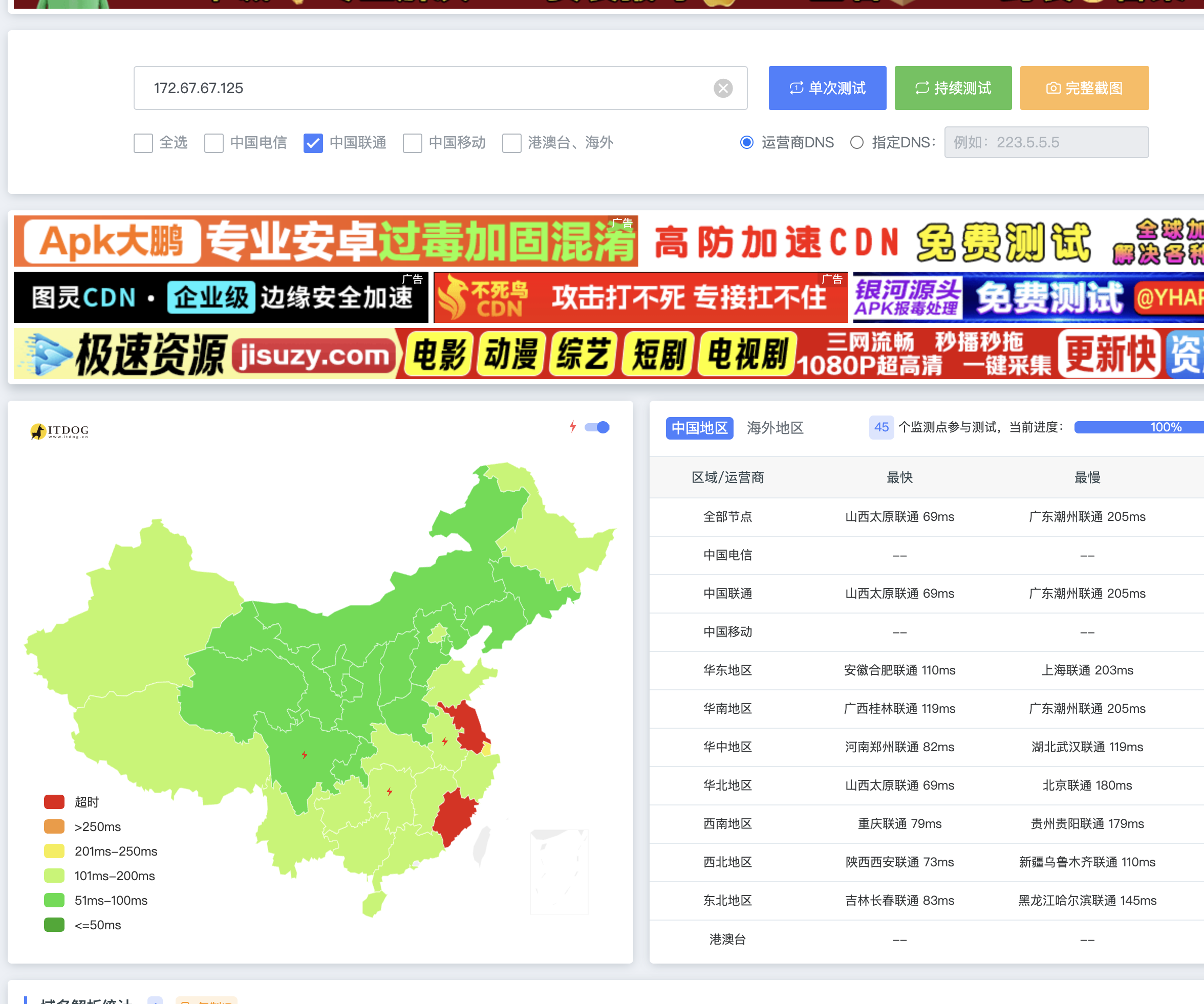Screen dimensions: 1204x1004
Task: Click the 黑龙江哈尔滨联通 145ms cell
Action: tap(1087, 901)
